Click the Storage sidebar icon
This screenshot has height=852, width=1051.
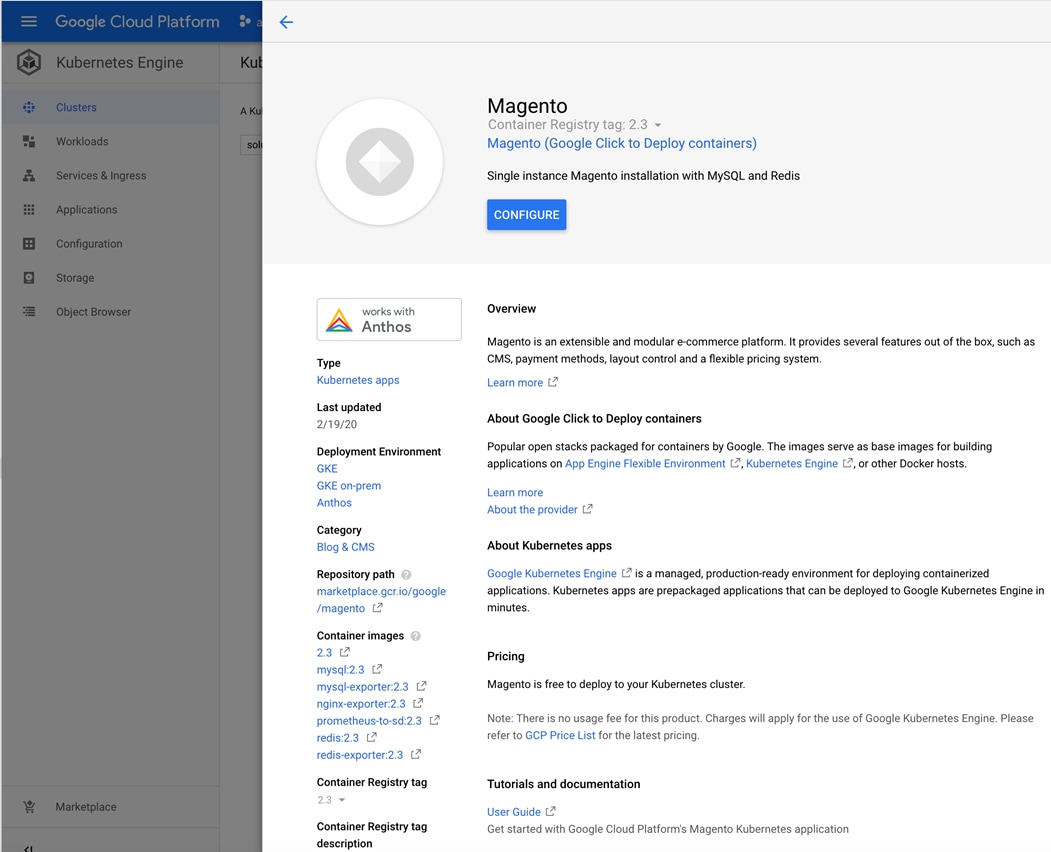click(29, 278)
